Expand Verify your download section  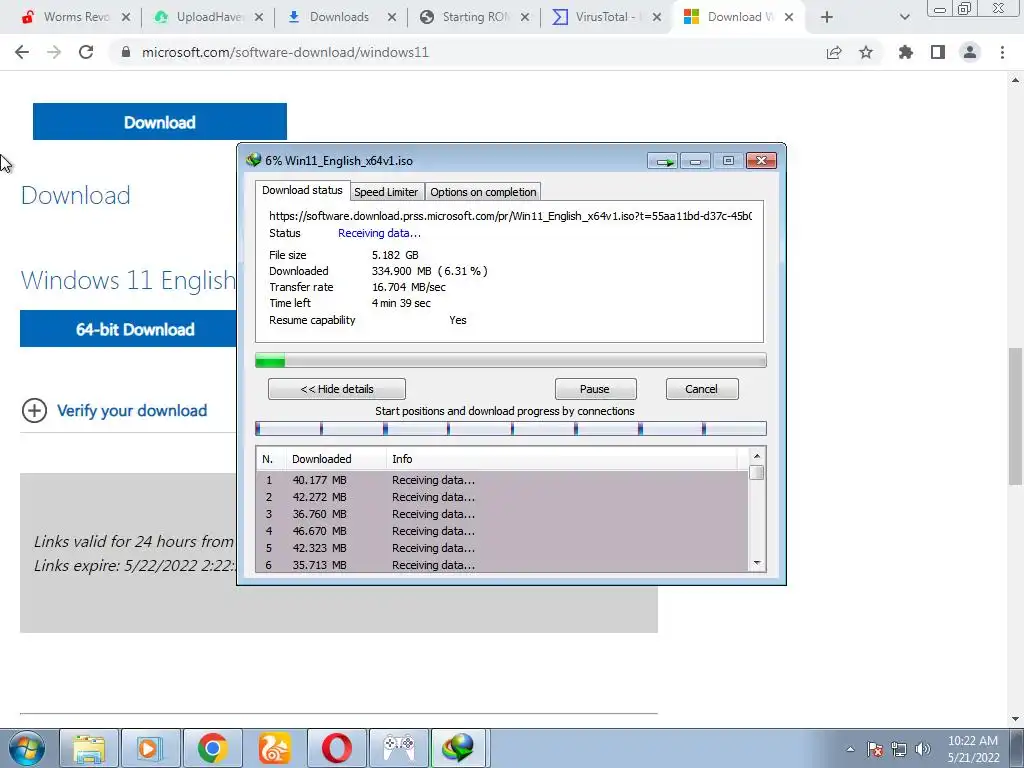132,411
